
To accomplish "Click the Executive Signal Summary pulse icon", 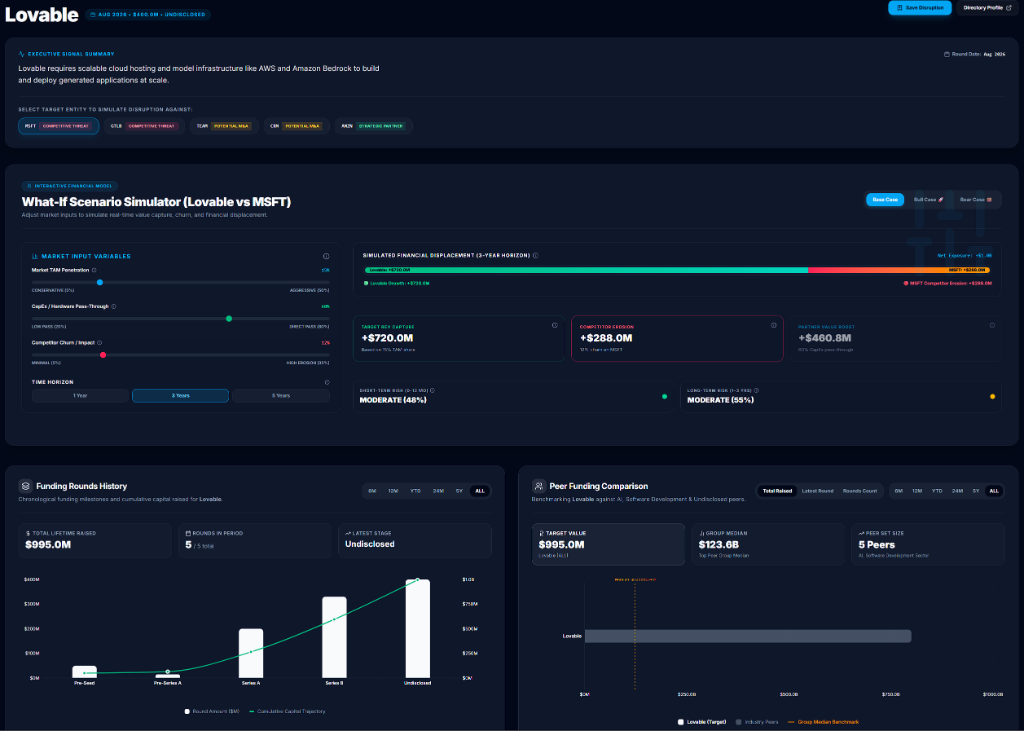I will [22, 54].
